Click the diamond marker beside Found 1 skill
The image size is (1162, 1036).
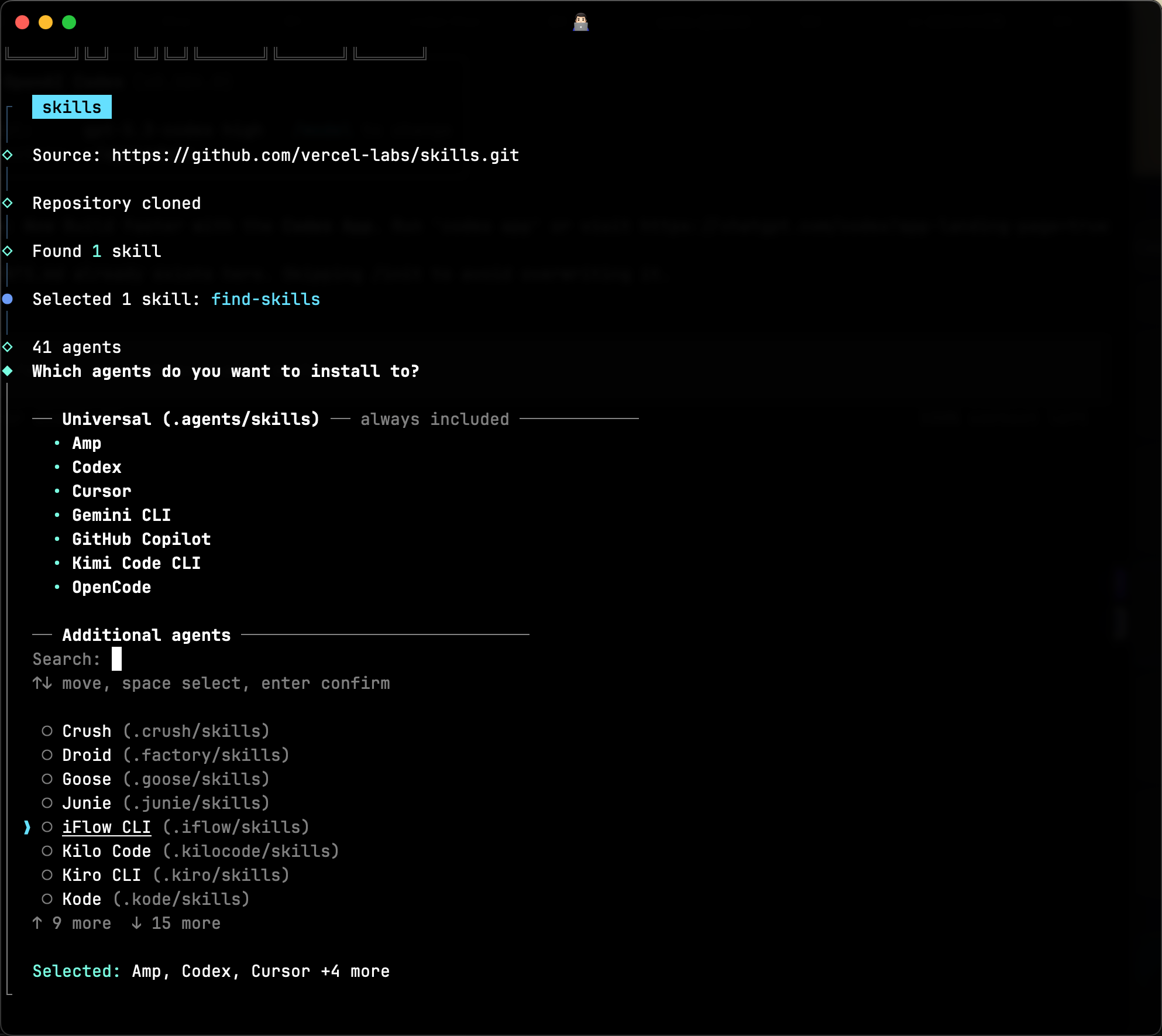[8, 251]
